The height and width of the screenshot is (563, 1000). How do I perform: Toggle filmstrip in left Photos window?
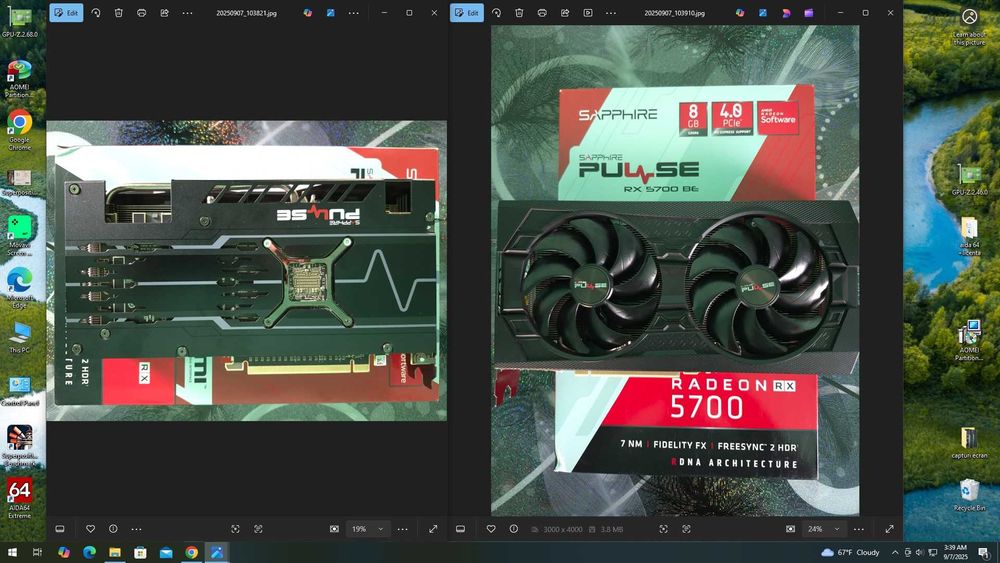(60, 529)
